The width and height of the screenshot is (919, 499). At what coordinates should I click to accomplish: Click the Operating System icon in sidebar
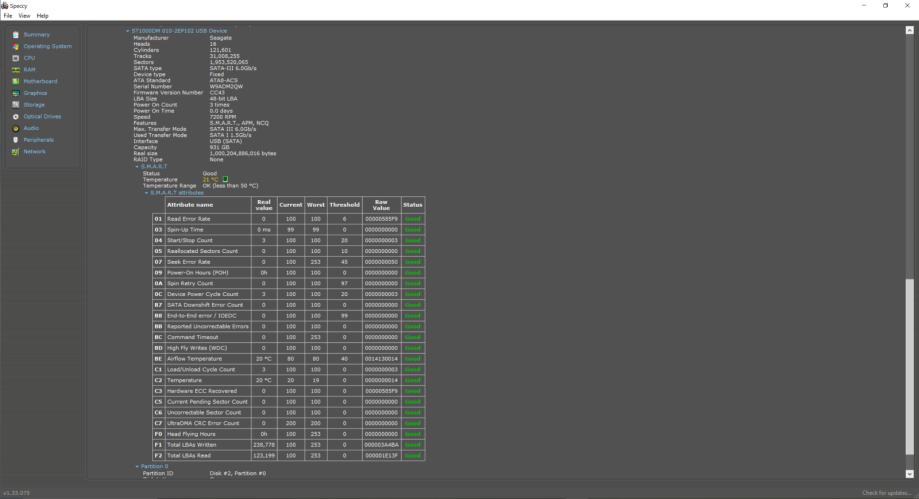16,46
